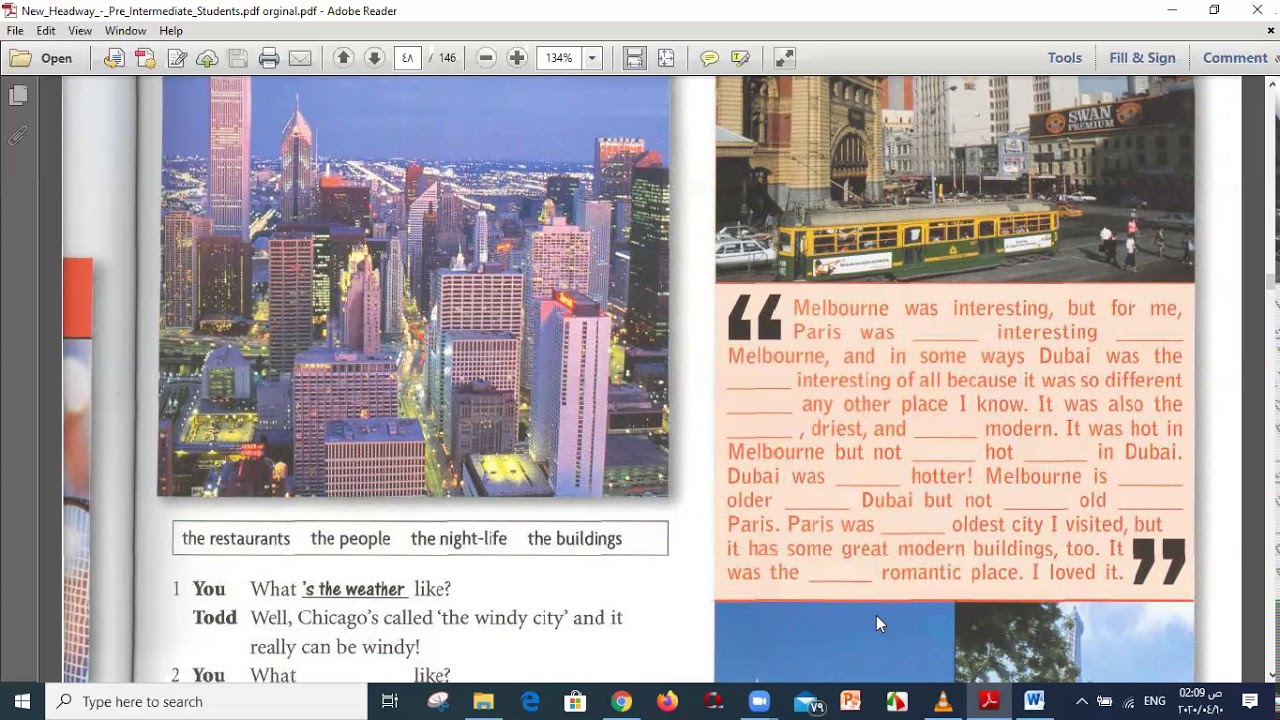This screenshot has height=720, width=1280.
Task: Click 'the restaurants' in the word box
Action: (x=236, y=538)
